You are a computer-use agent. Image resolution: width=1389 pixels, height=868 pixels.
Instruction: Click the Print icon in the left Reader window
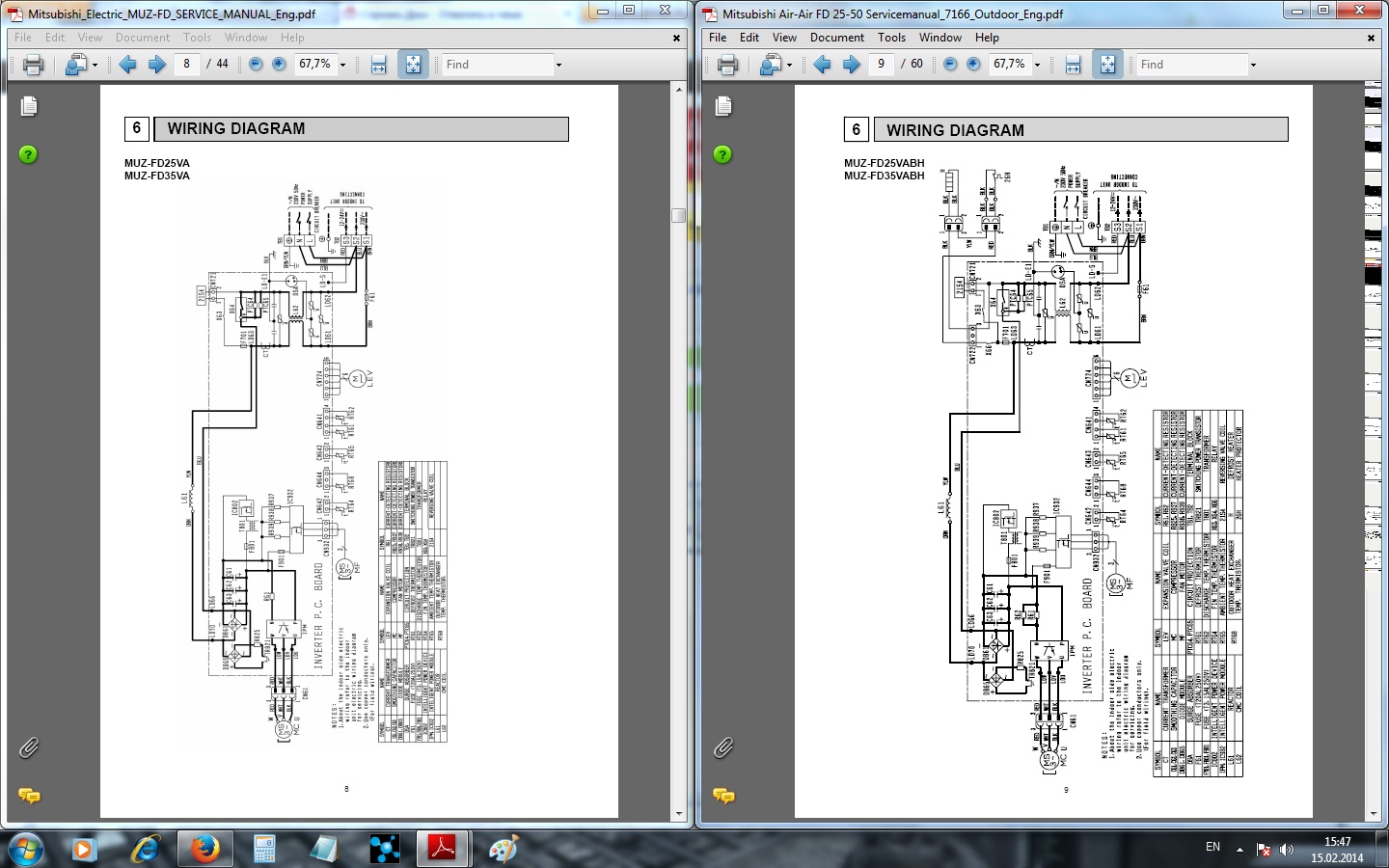(33, 65)
